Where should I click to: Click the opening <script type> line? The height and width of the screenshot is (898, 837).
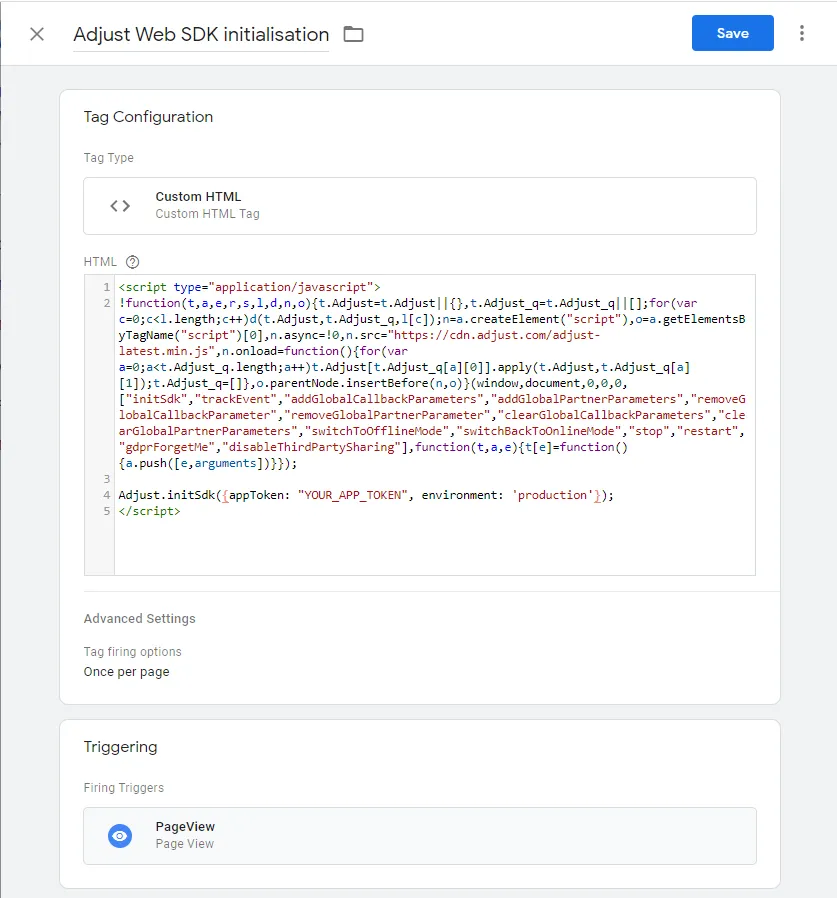[x=249, y=287]
